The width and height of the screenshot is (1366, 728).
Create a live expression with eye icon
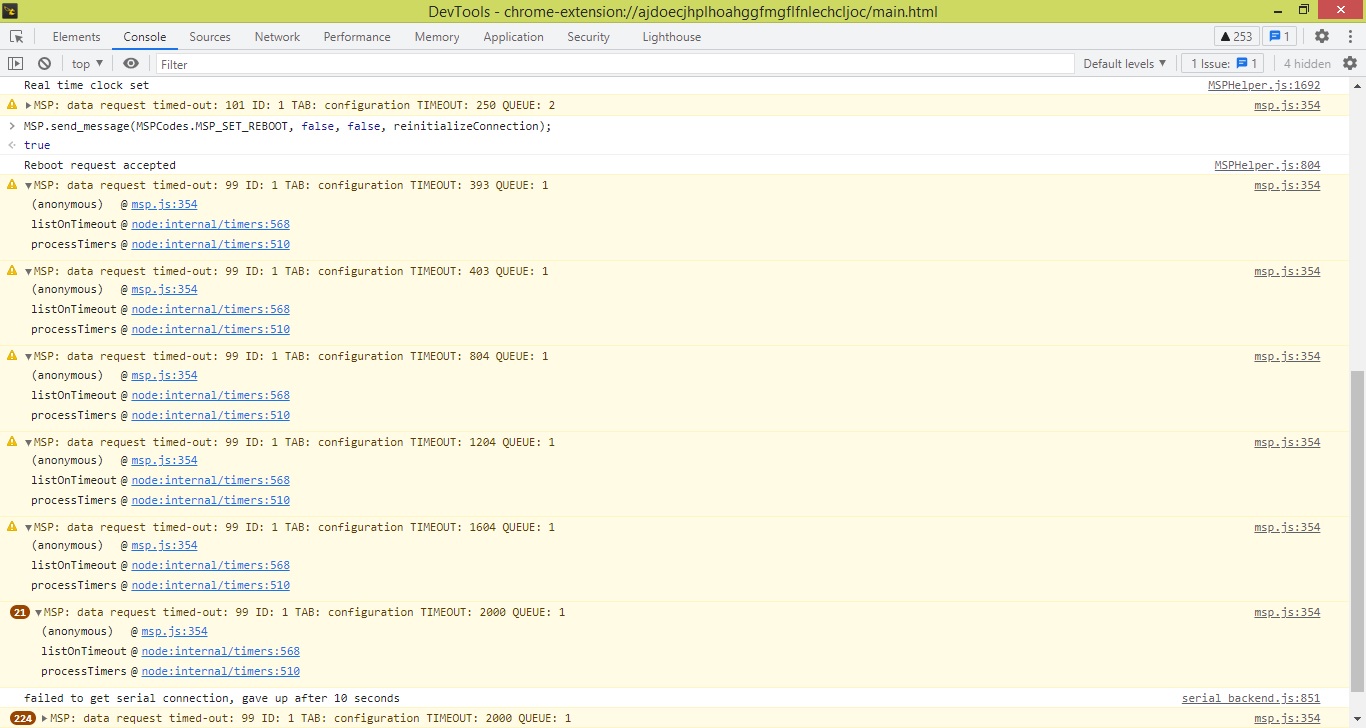point(130,63)
